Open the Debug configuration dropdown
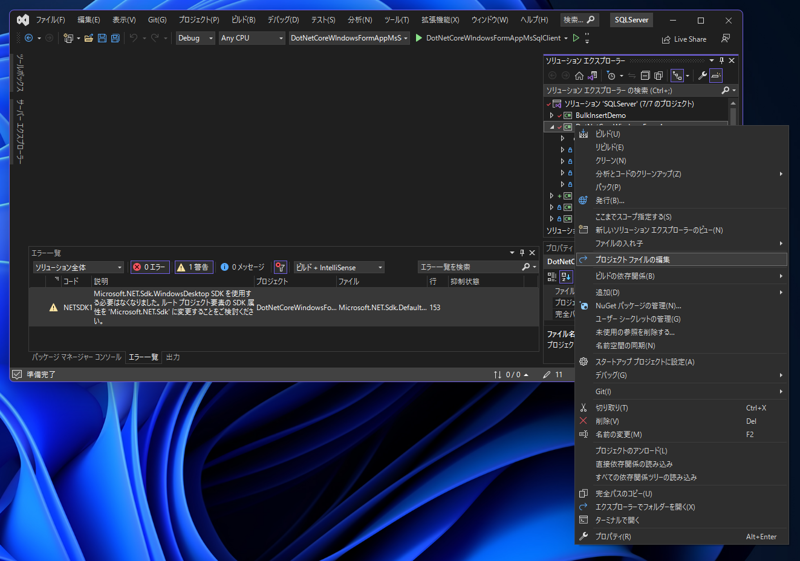Image resolution: width=800 pixels, height=561 pixels. (195, 38)
